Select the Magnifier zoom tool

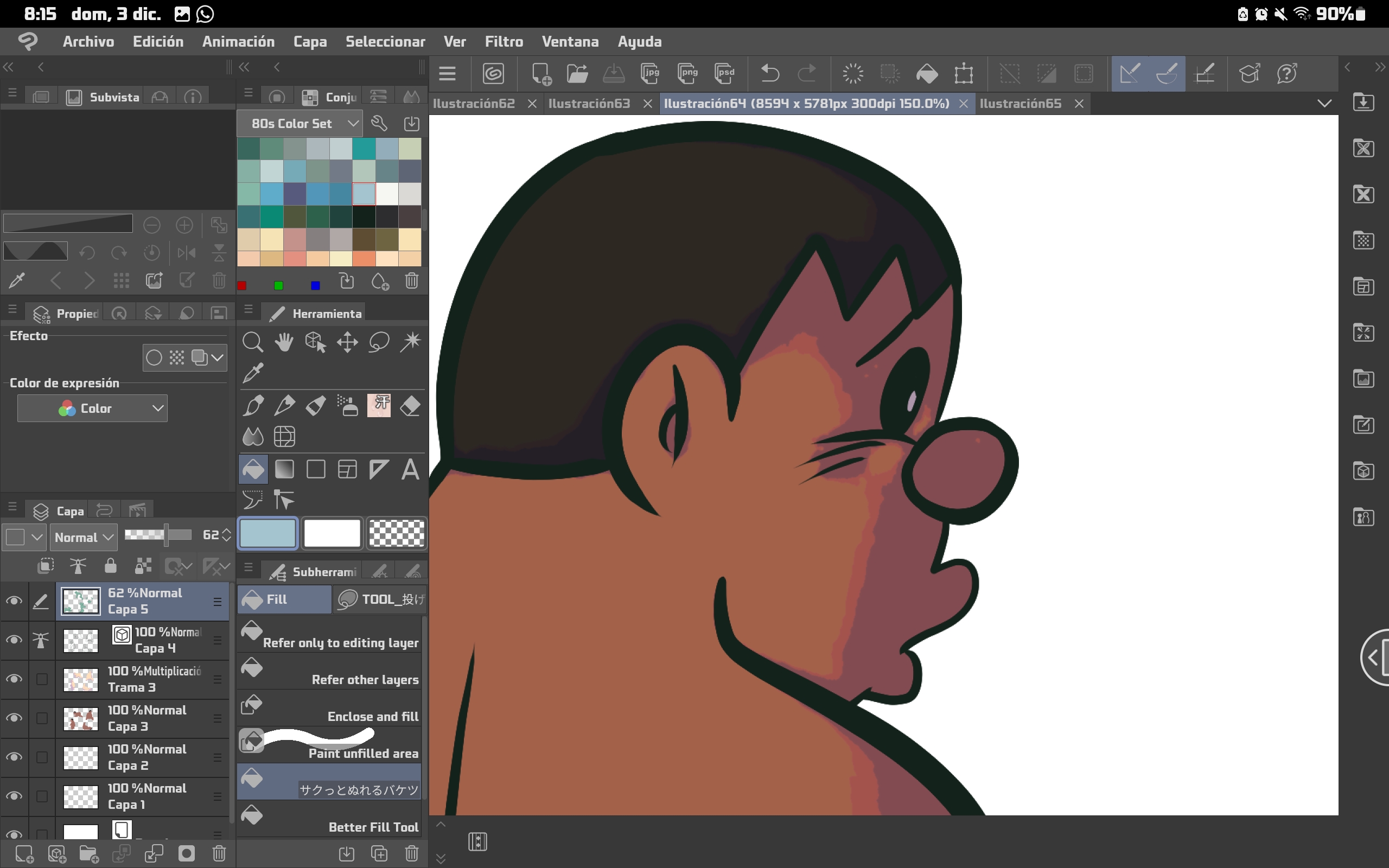pyautogui.click(x=252, y=342)
